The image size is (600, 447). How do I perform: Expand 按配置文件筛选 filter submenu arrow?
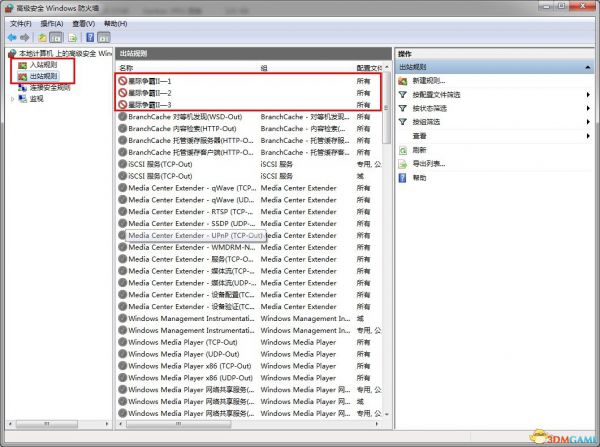pyautogui.click(x=588, y=94)
